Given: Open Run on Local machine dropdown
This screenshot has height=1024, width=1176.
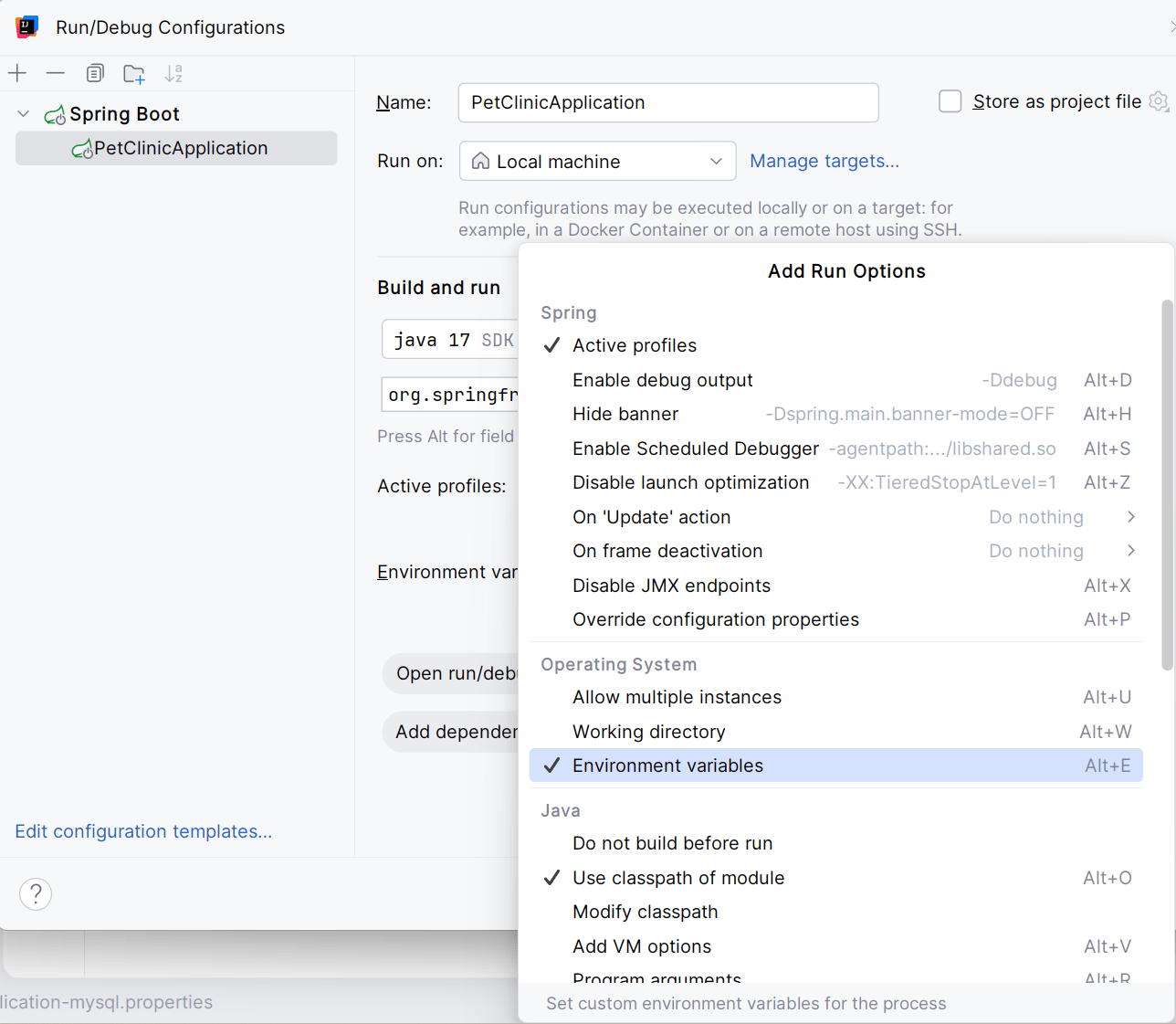Looking at the screenshot, I should pyautogui.click(x=597, y=161).
